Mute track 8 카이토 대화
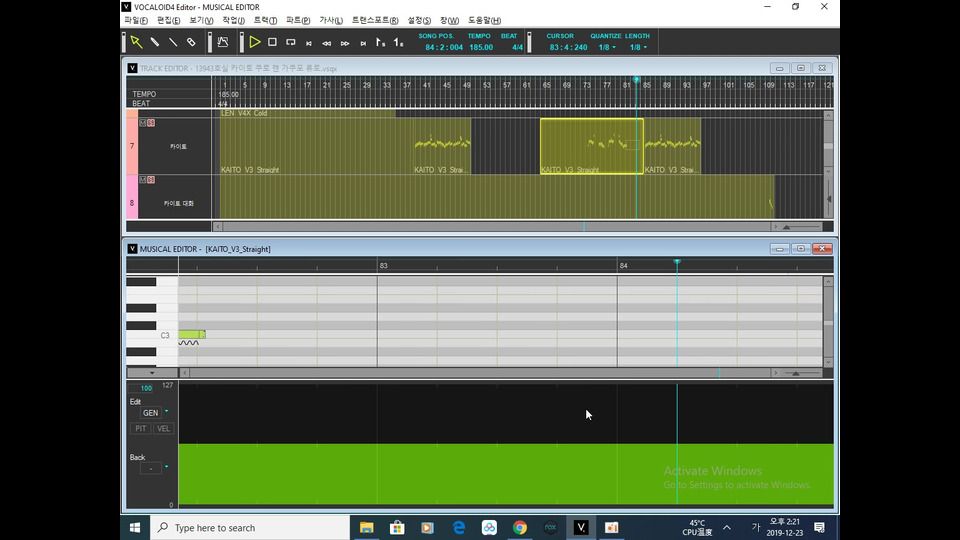 (143, 180)
